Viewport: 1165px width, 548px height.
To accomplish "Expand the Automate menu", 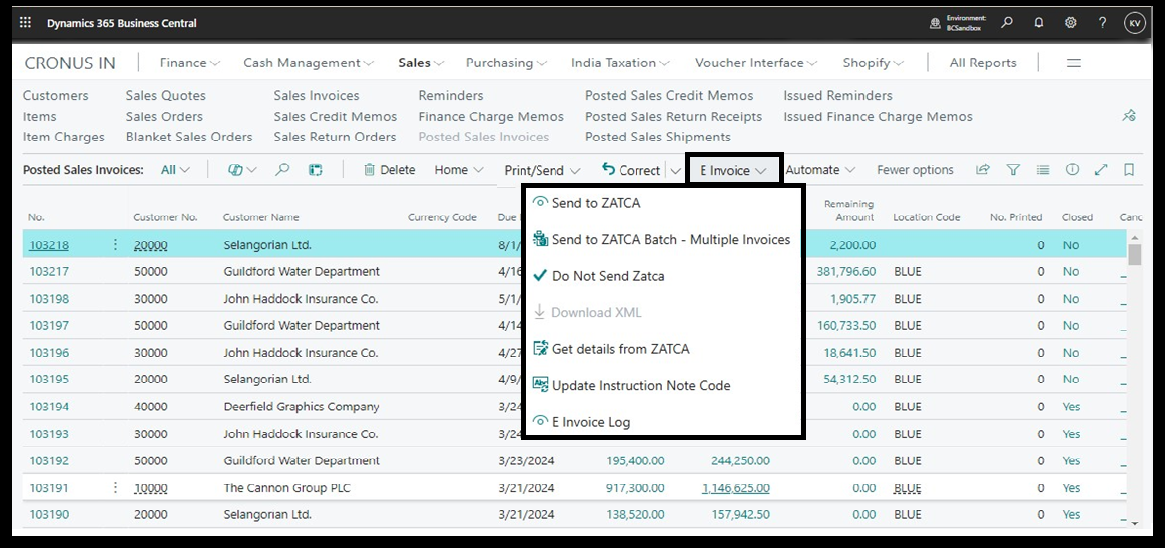I will coord(820,170).
